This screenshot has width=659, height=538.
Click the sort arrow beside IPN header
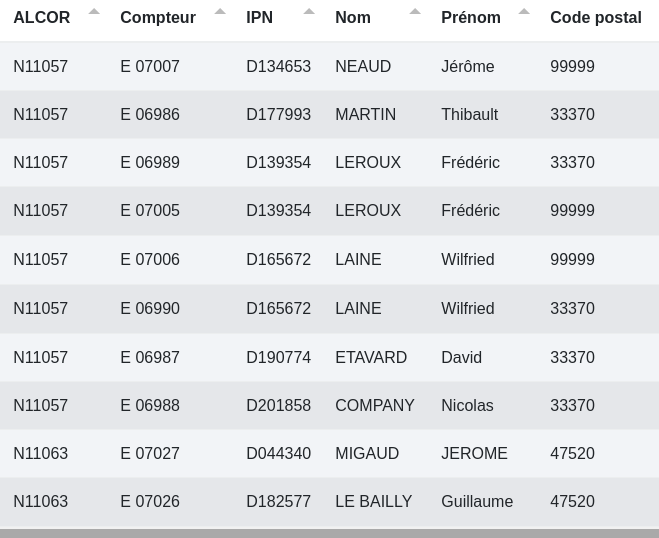(309, 12)
